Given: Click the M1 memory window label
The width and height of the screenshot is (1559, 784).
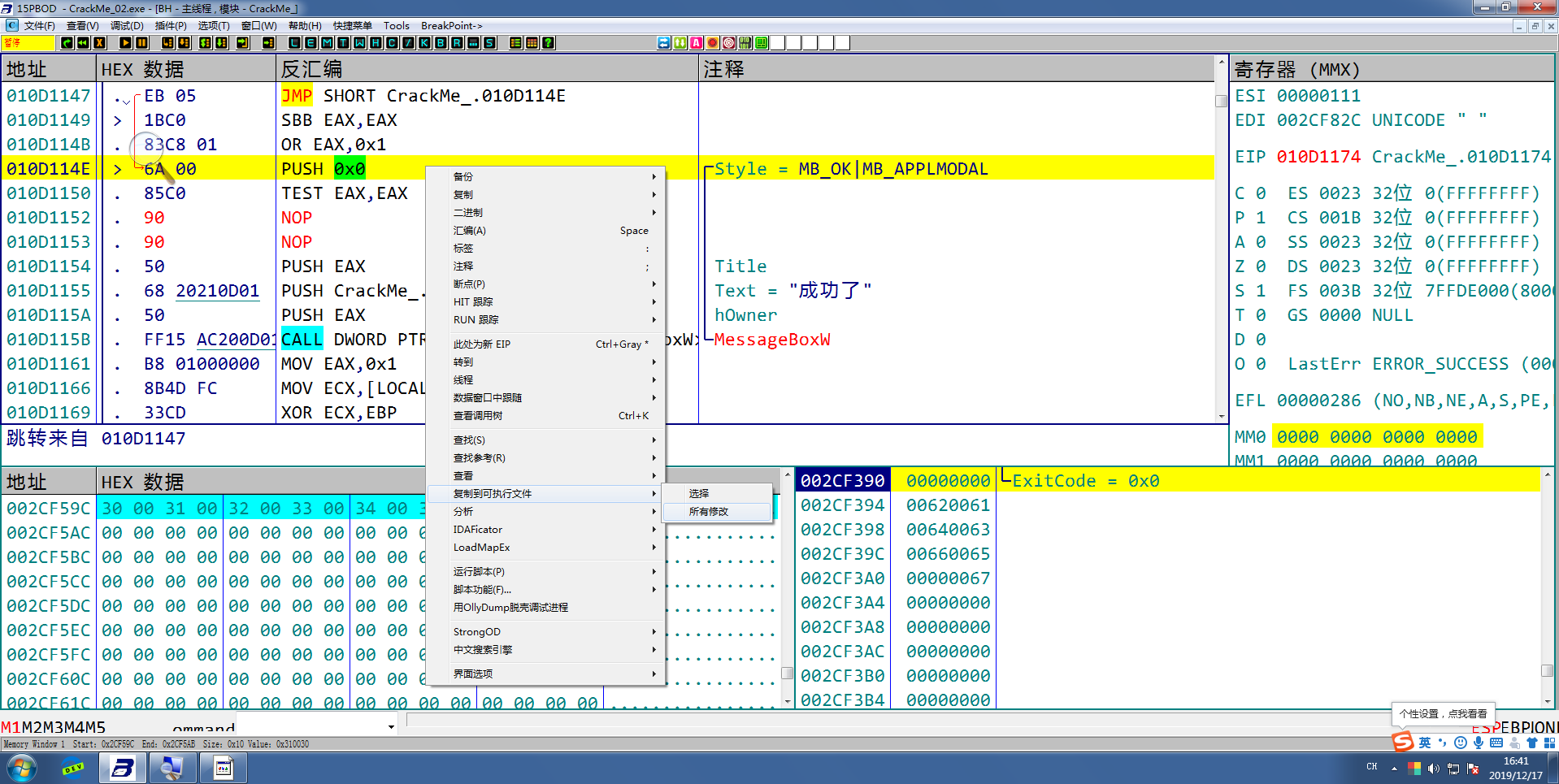Looking at the screenshot, I should click(11, 727).
